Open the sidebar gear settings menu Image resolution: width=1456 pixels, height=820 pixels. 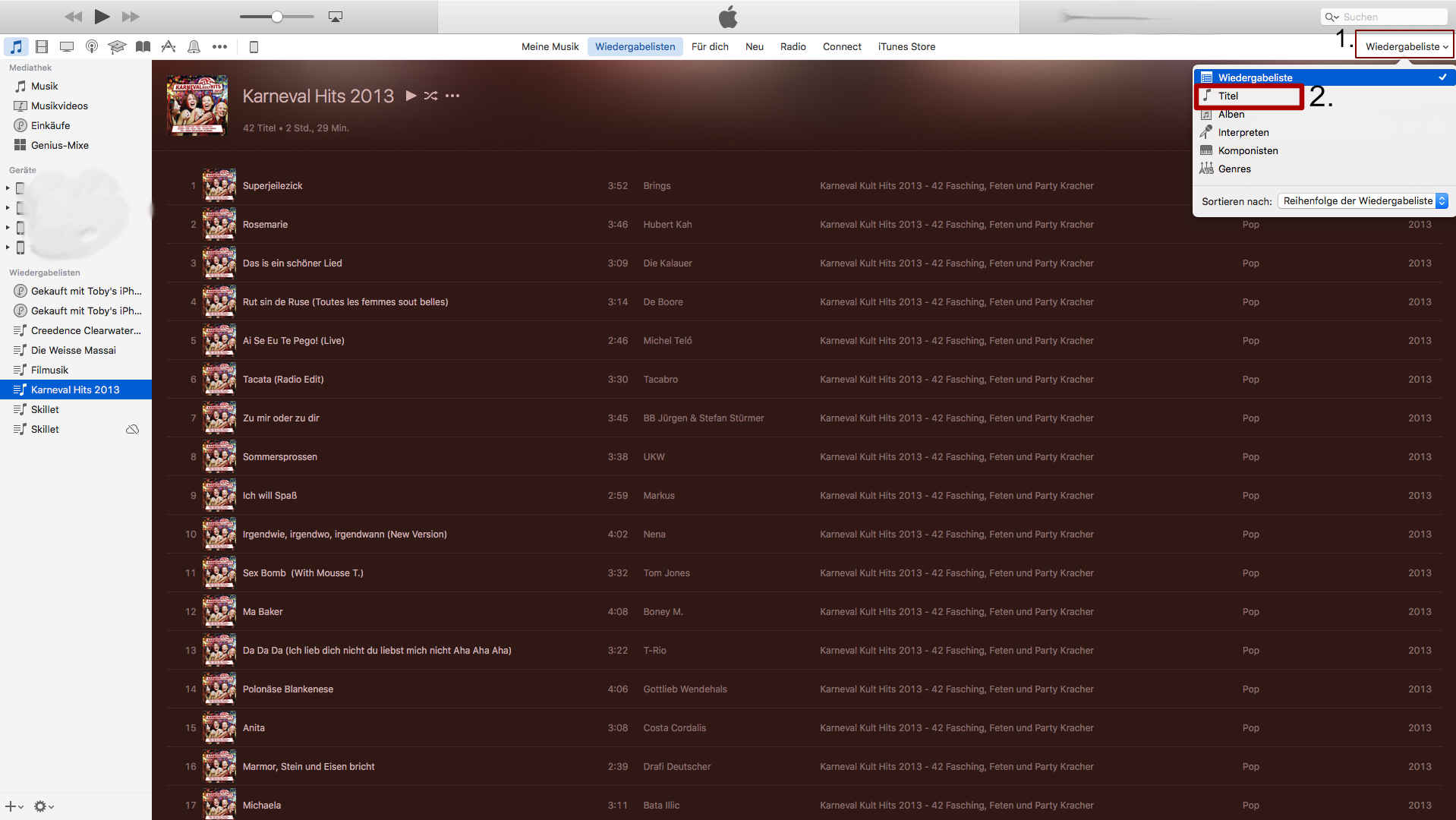pos(43,806)
